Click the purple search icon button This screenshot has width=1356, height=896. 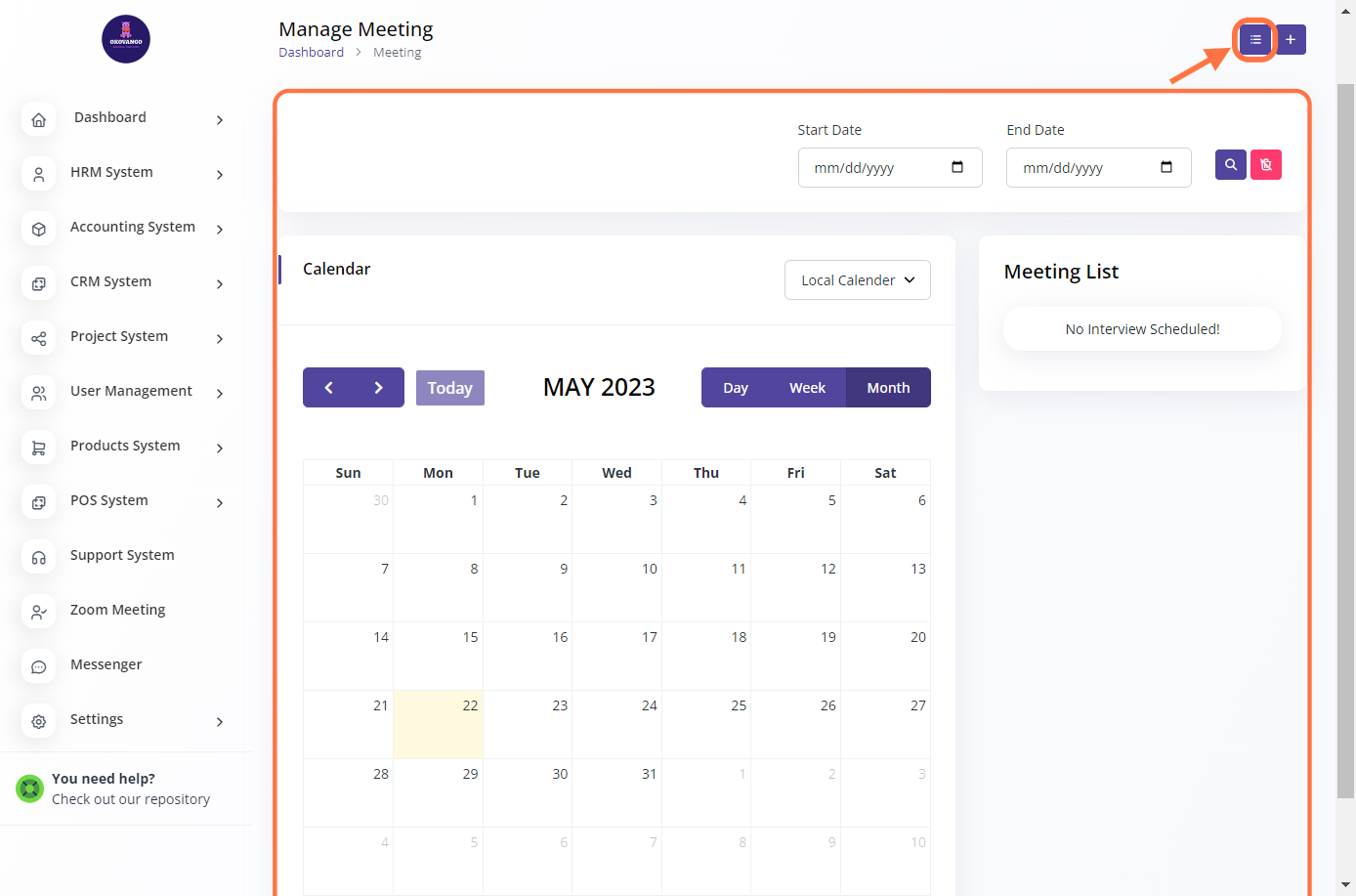(1231, 165)
